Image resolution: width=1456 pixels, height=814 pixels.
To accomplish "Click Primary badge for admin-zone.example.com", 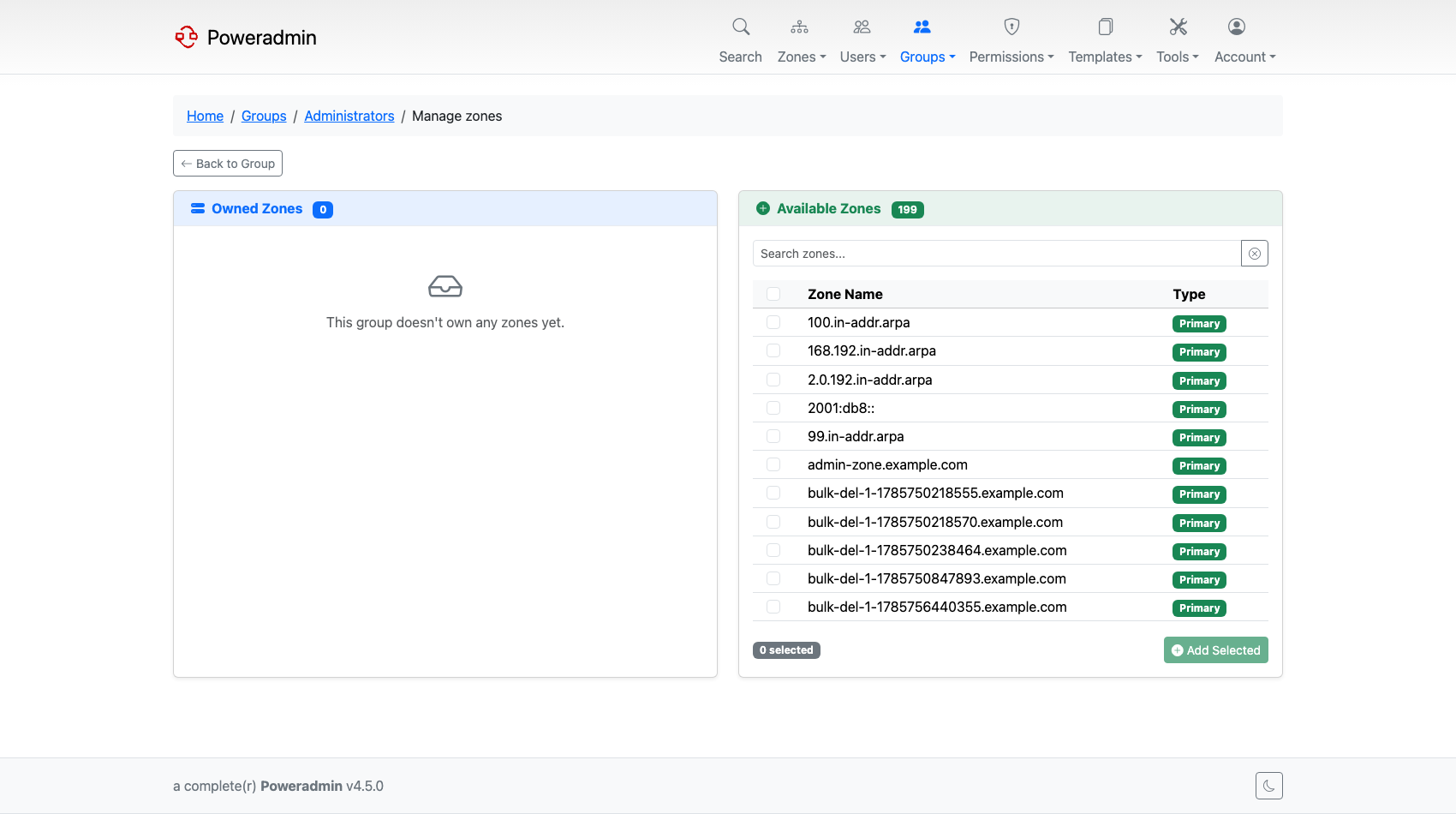I will [x=1199, y=466].
